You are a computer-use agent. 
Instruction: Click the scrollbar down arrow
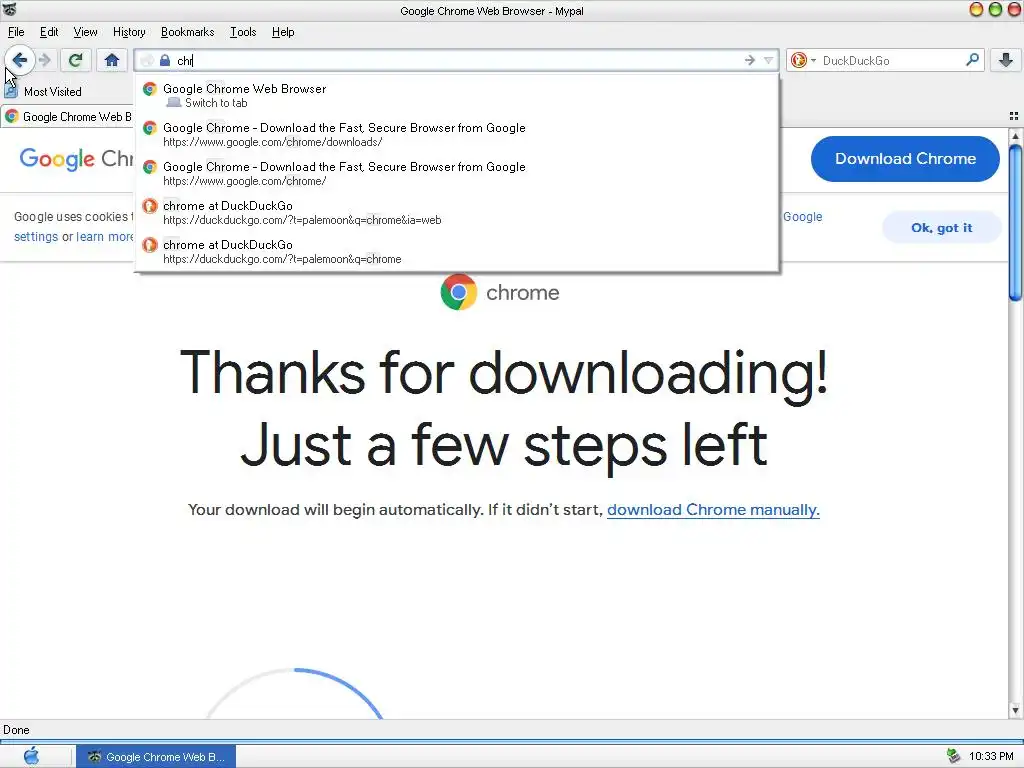[1015, 710]
